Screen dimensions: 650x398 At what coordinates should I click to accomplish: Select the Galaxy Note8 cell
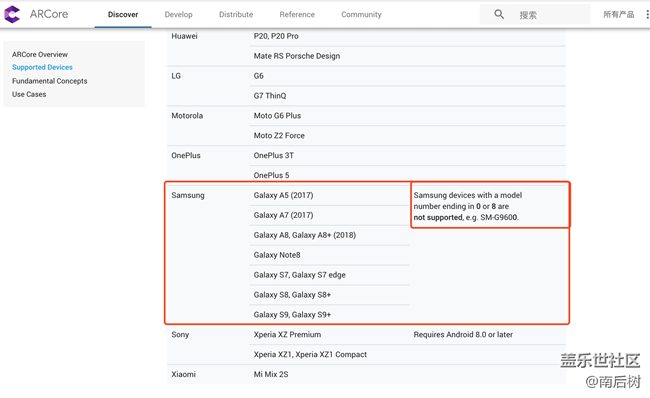[x=277, y=255]
